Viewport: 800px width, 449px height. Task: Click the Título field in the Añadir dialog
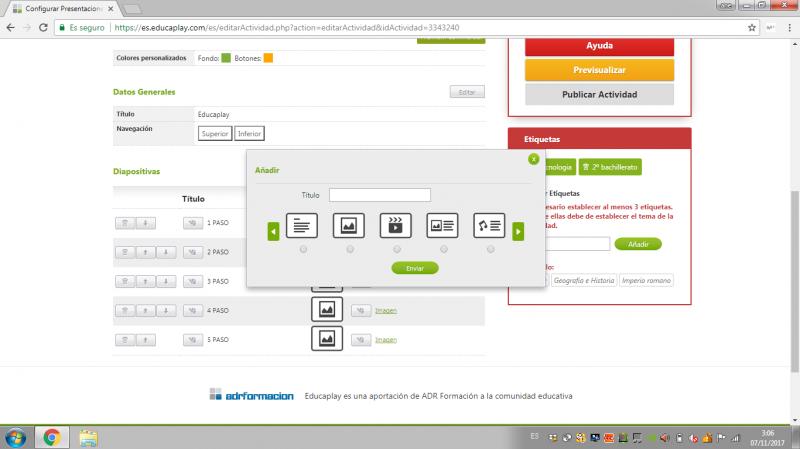pyautogui.click(x=380, y=195)
